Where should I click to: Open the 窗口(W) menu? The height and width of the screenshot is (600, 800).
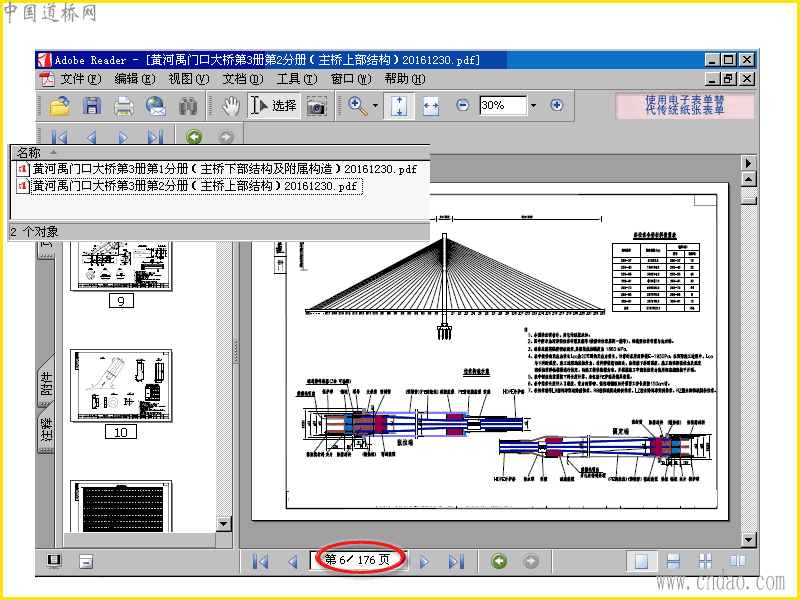[351, 79]
